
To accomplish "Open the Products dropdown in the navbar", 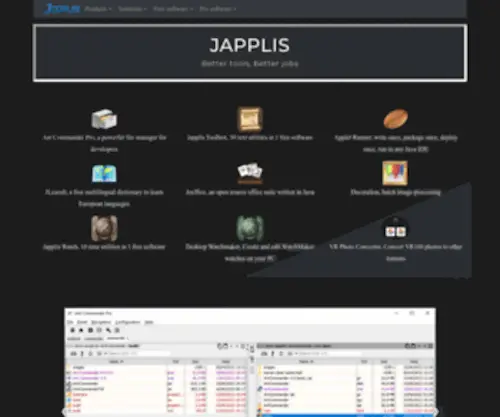I will click(98, 9).
